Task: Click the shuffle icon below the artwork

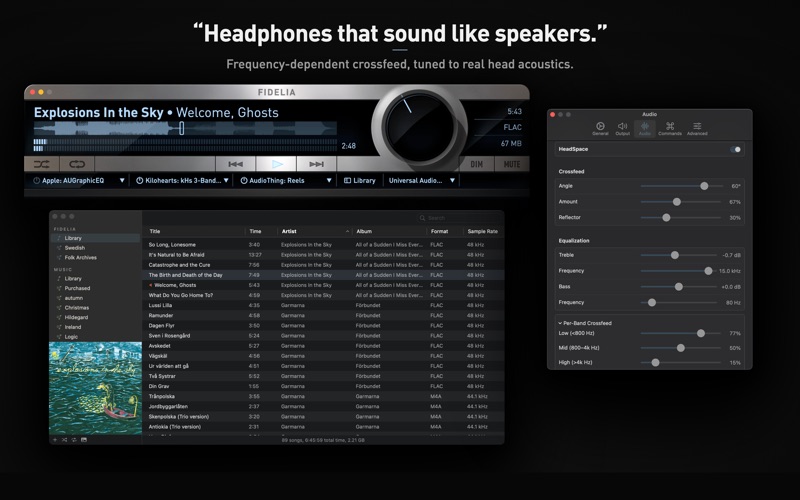Action: [x=64, y=440]
